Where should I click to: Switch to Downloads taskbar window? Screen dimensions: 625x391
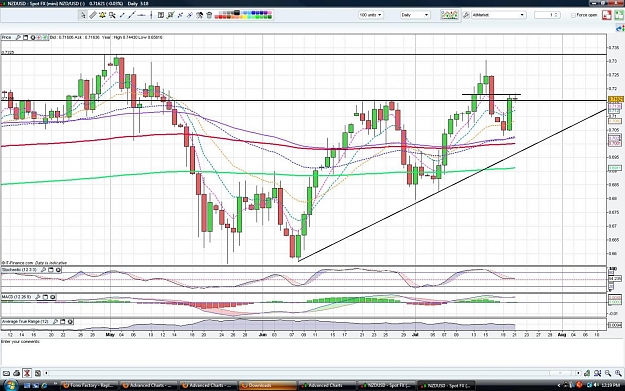tap(267, 385)
